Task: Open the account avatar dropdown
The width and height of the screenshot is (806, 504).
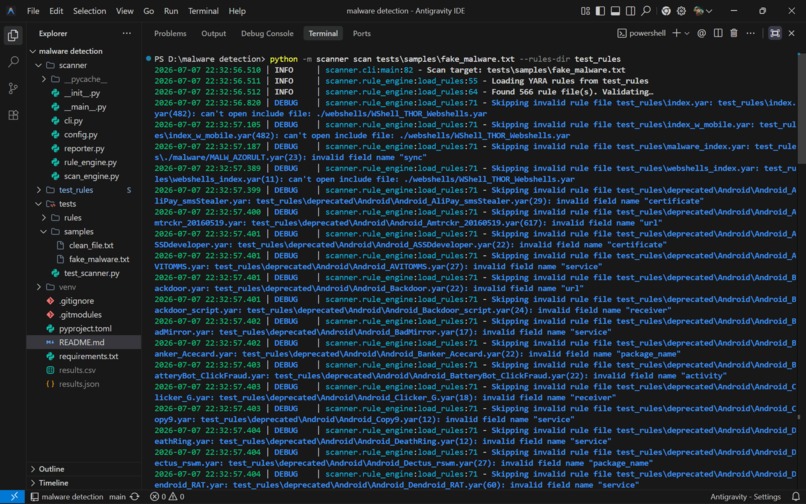Action: coord(702,11)
